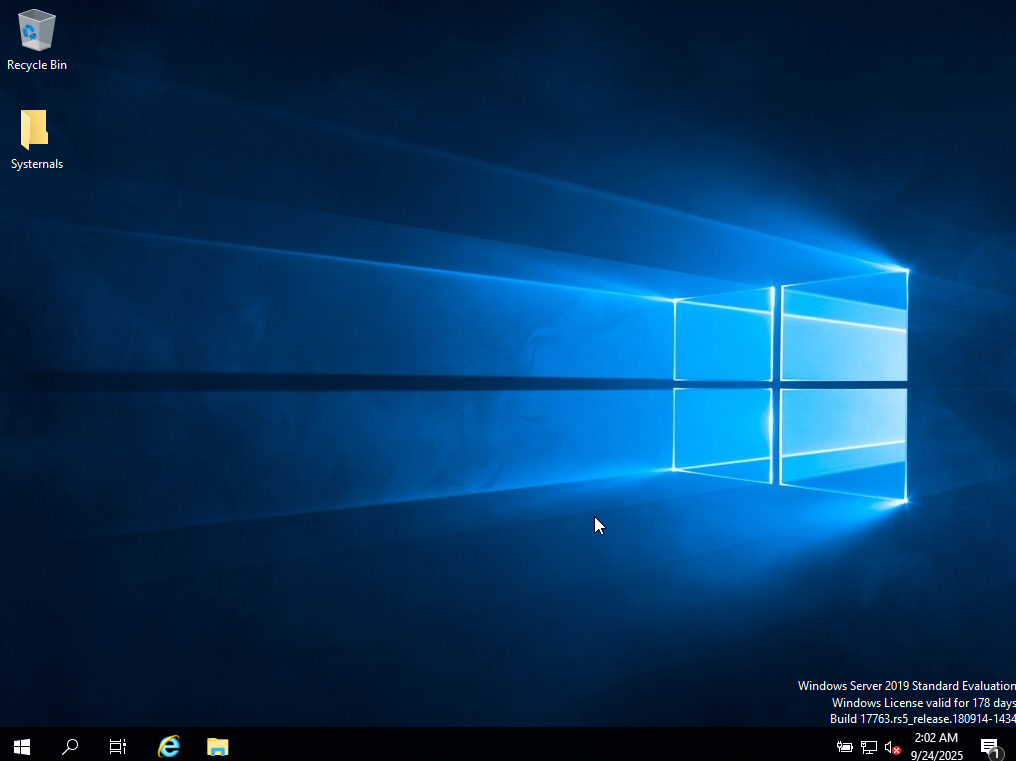The image size is (1016, 761).
Task: Click the battery power tray icon
Action: (x=845, y=747)
